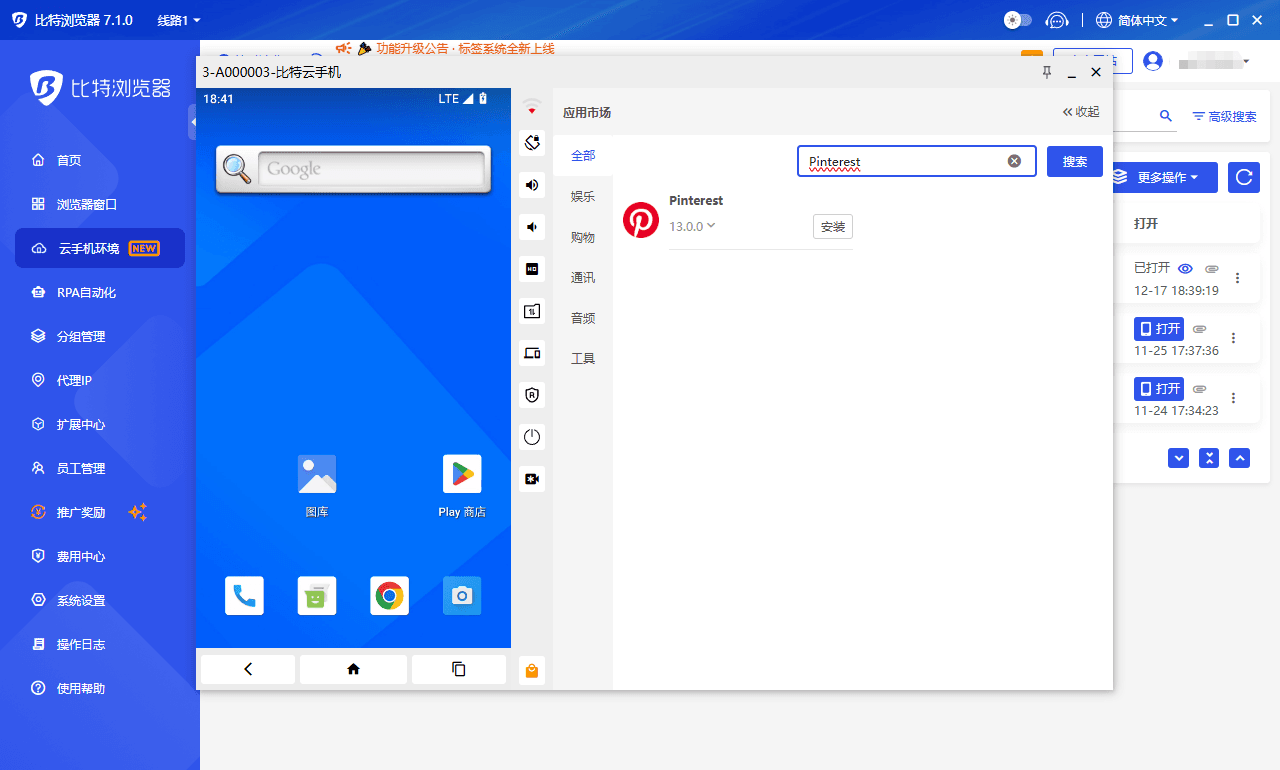1280x770 pixels.
Task: Click the volume up icon in phone toolbar
Action: coord(532,185)
